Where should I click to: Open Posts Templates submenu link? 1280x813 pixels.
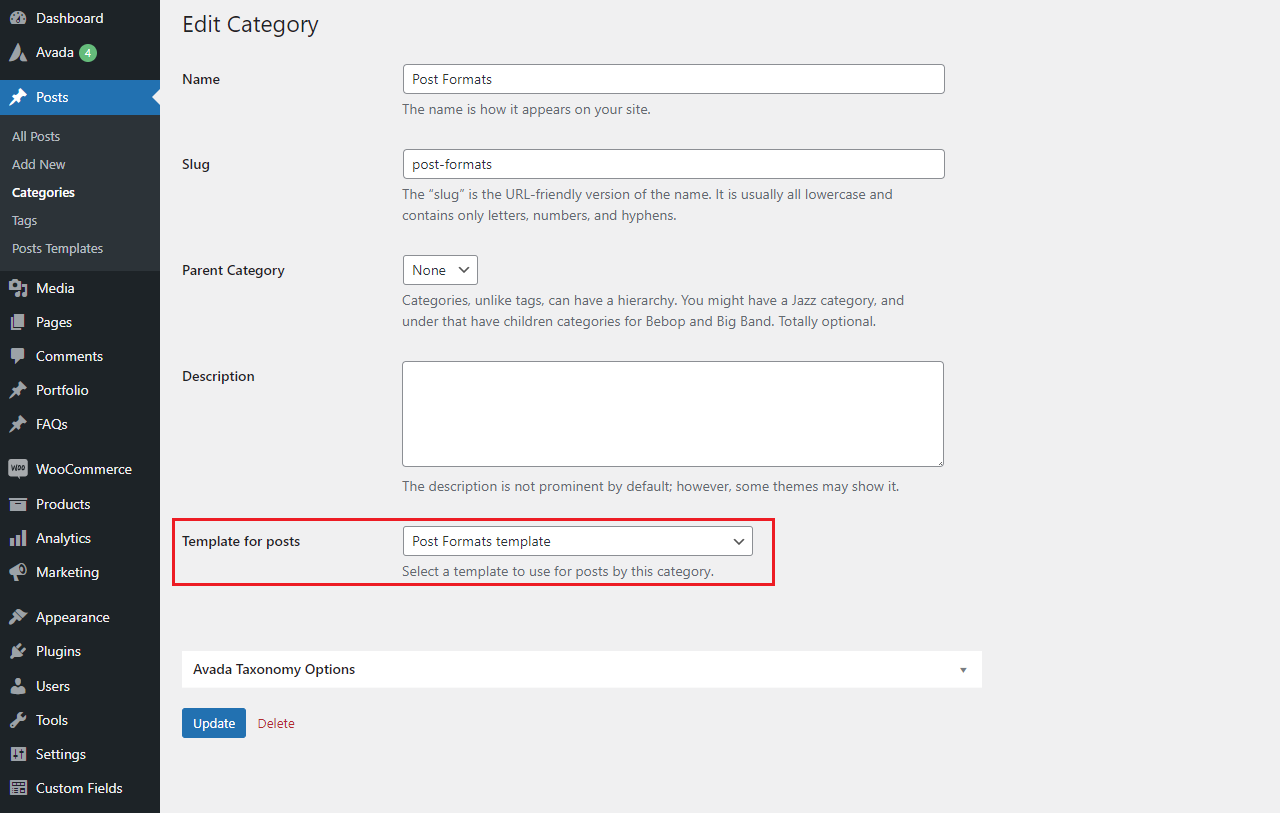[57, 248]
